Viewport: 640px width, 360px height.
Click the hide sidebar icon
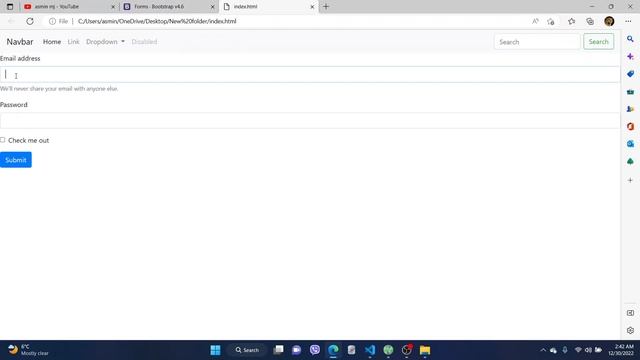point(630,313)
